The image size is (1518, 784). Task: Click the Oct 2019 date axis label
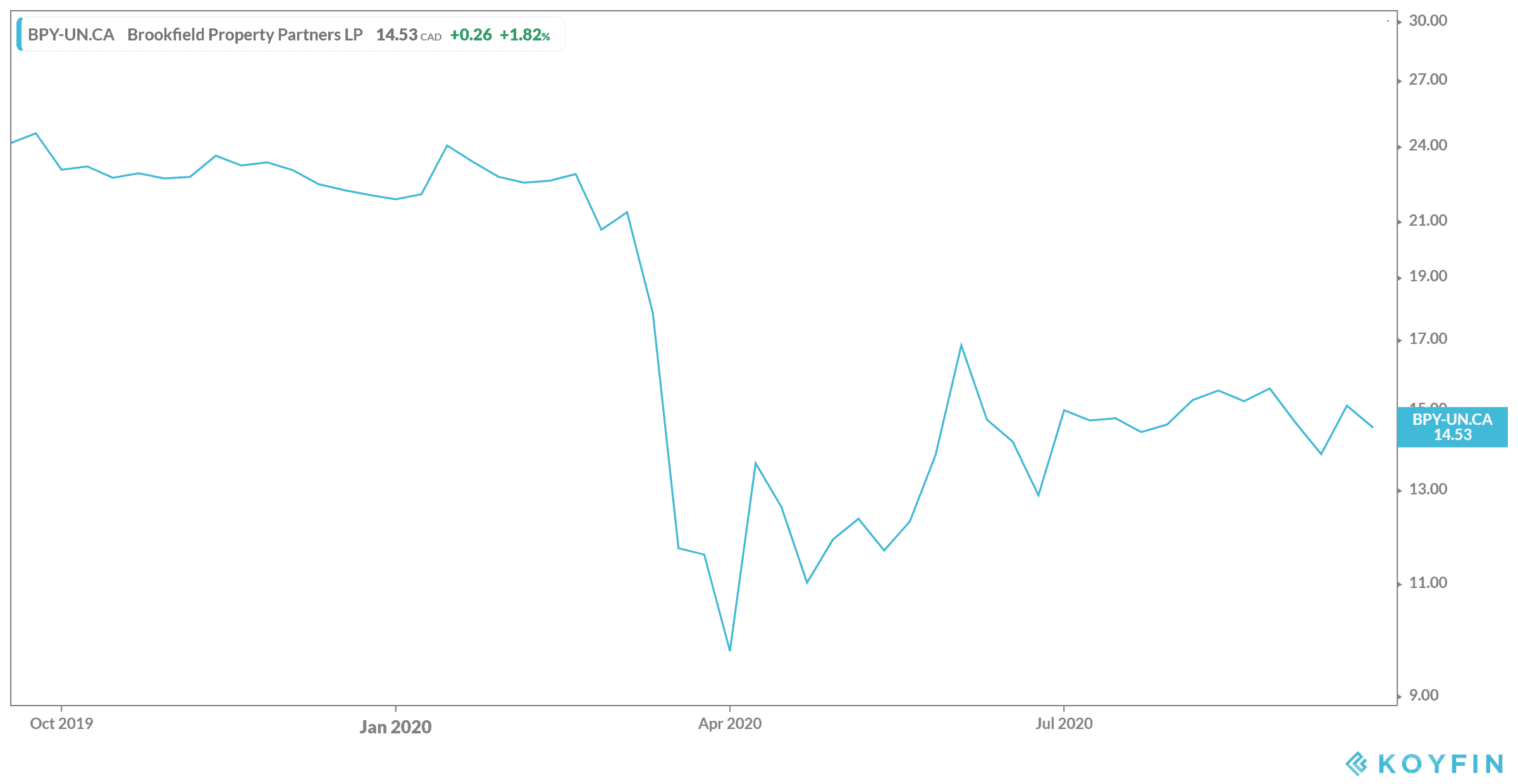(x=61, y=723)
